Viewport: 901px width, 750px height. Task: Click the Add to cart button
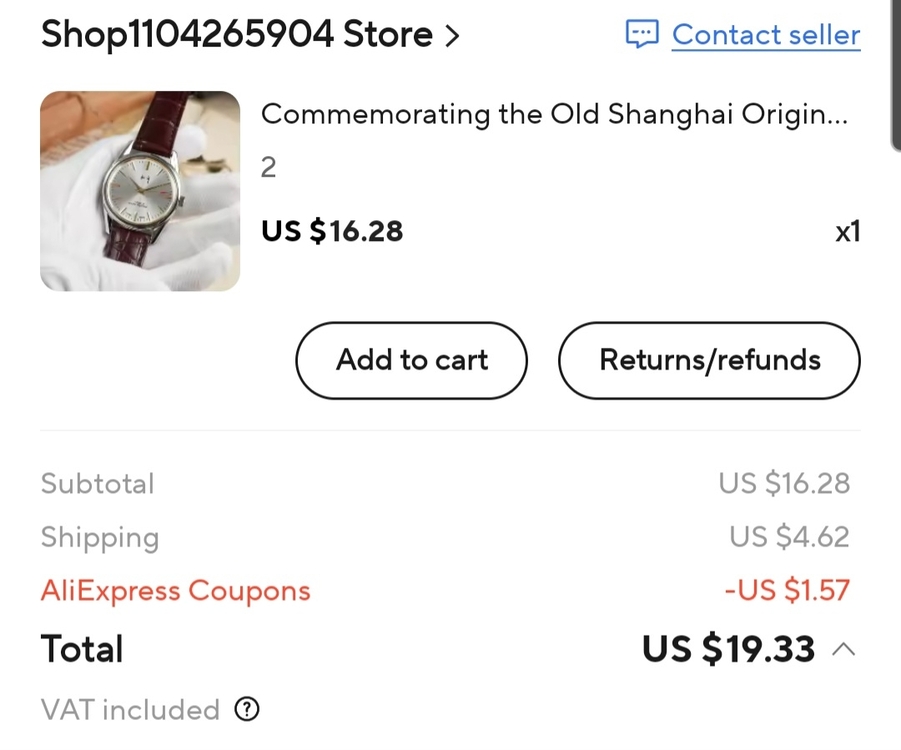(x=410, y=361)
